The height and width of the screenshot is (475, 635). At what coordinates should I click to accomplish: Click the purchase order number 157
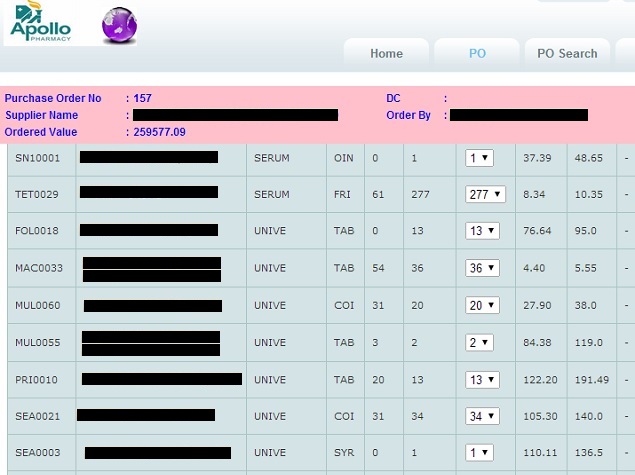(143, 98)
